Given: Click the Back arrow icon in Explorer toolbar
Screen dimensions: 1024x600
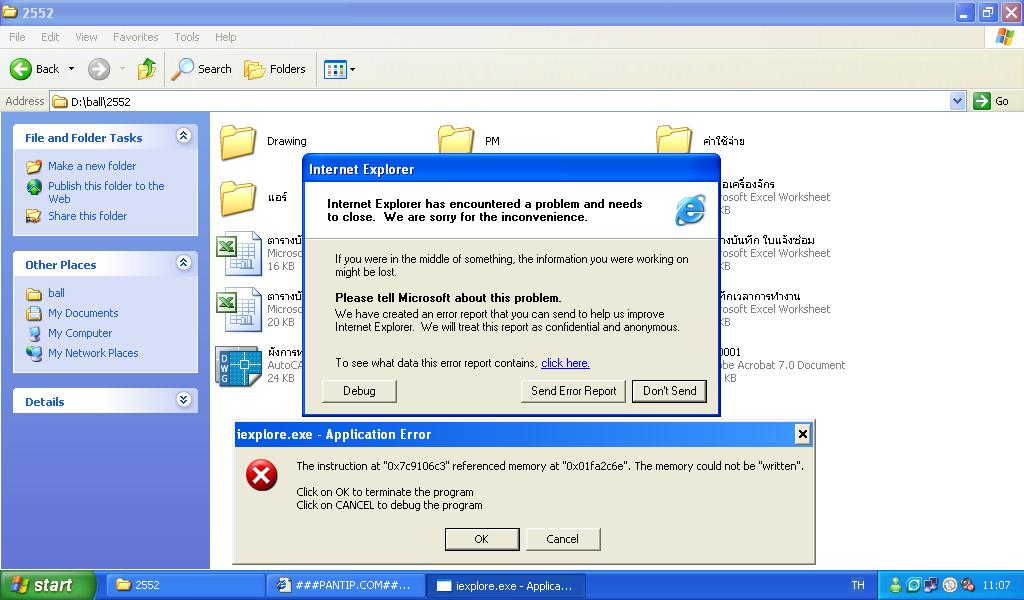Looking at the screenshot, I should click(21, 69).
